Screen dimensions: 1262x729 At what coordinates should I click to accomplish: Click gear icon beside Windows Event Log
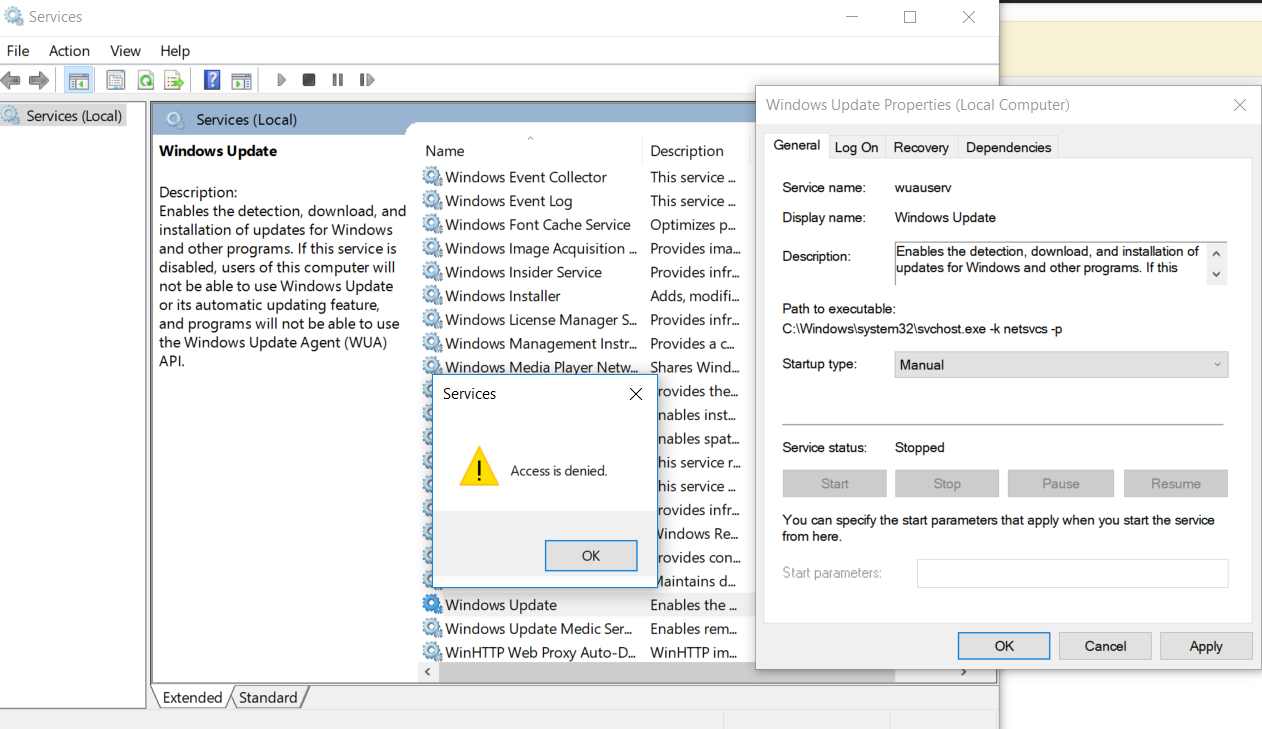pyautogui.click(x=432, y=201)
